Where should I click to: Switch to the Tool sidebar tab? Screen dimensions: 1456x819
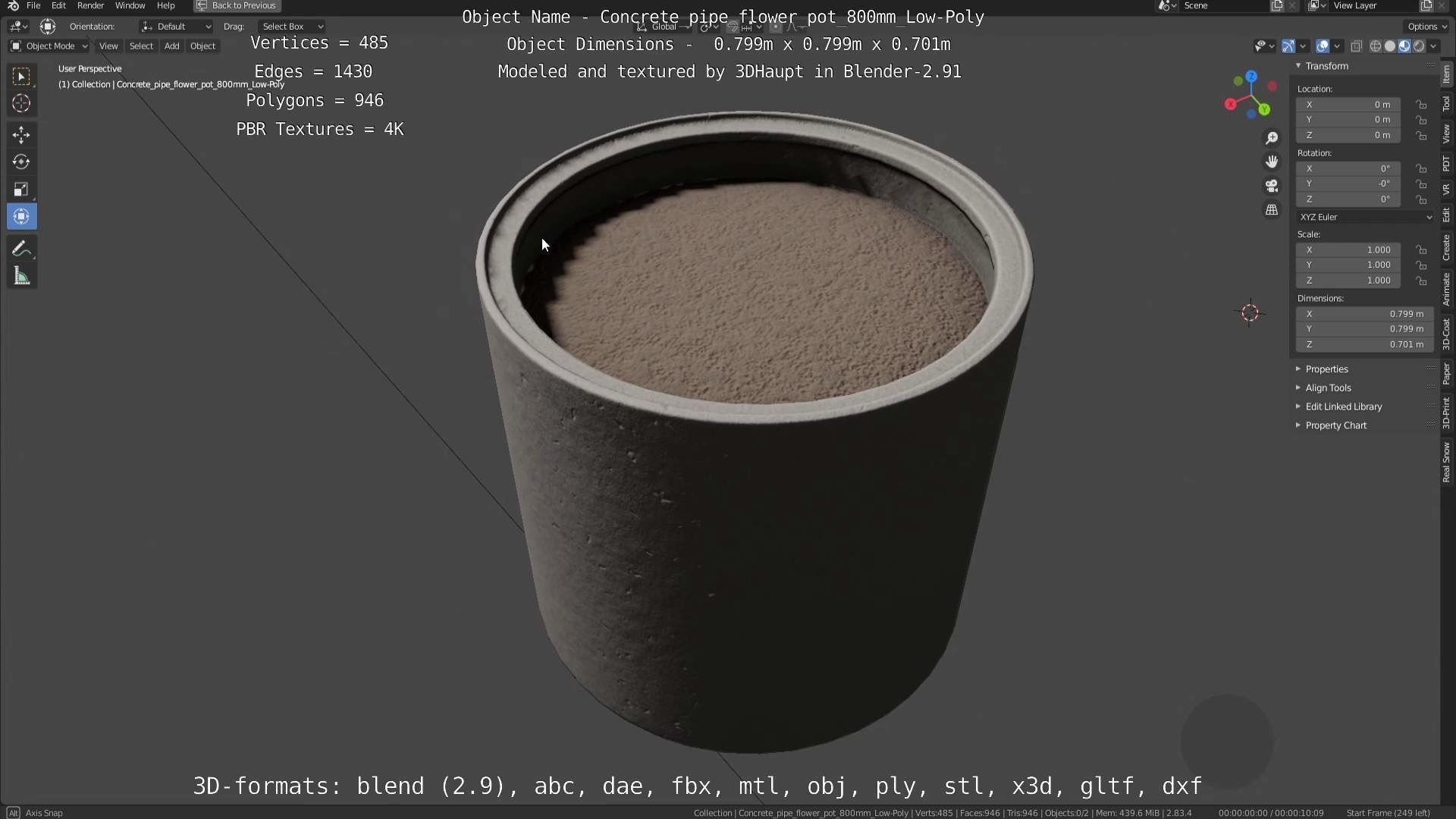[x=1447, y=103]
